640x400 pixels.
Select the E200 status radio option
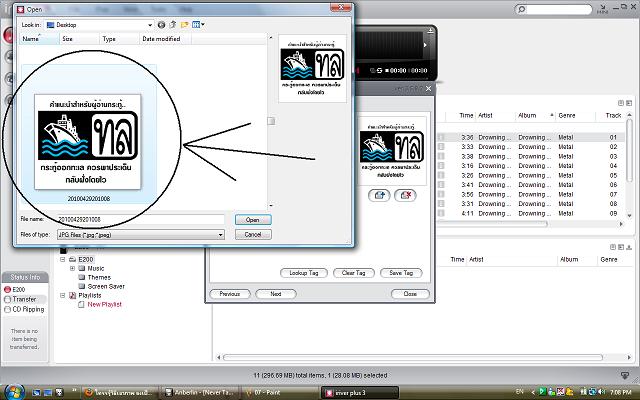tap(8, 288)
